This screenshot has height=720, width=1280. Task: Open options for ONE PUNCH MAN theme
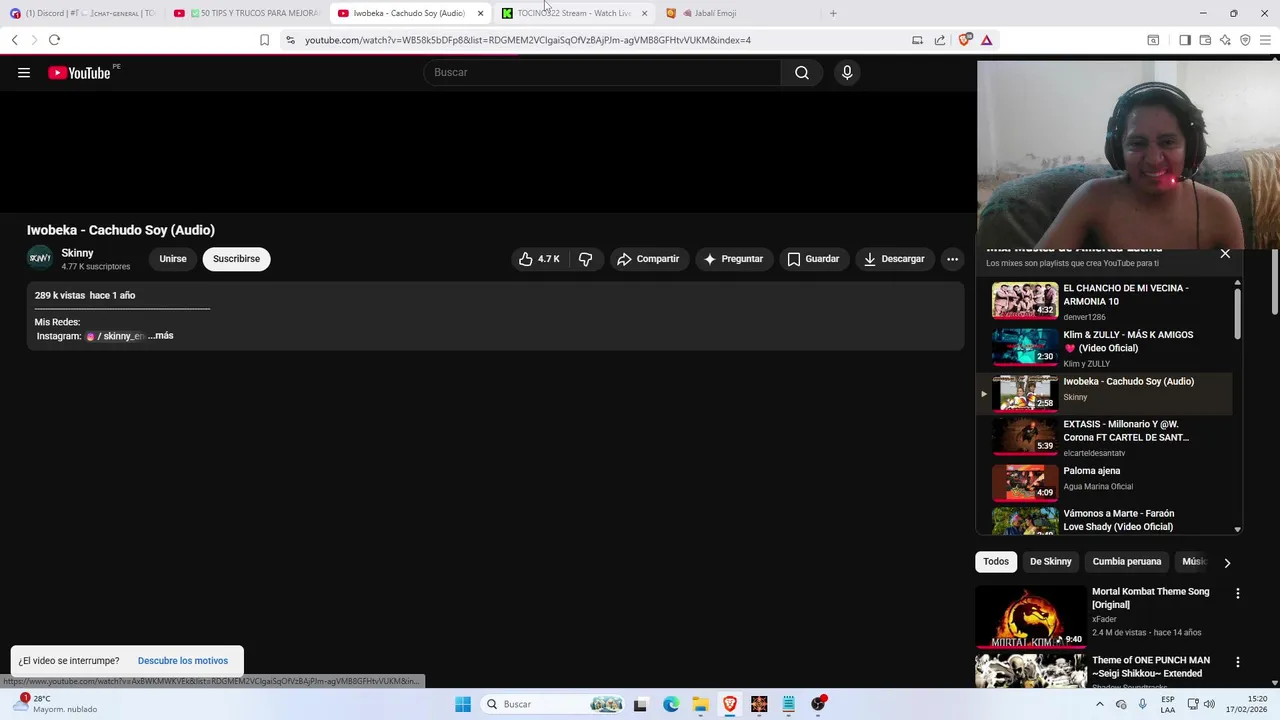pyautogui.click(x=1238, y=662)
